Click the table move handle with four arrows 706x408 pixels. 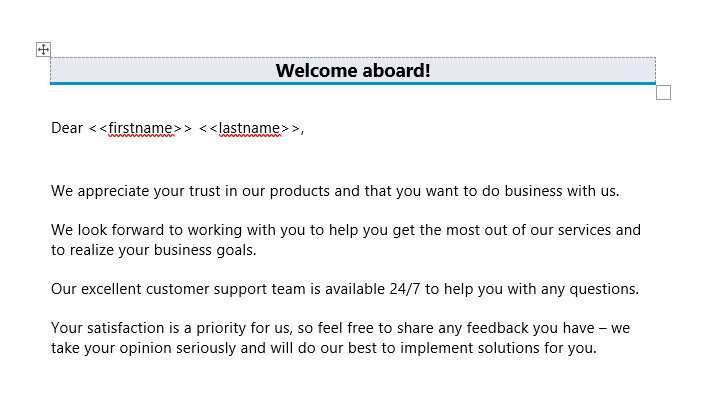pos(43,49)
